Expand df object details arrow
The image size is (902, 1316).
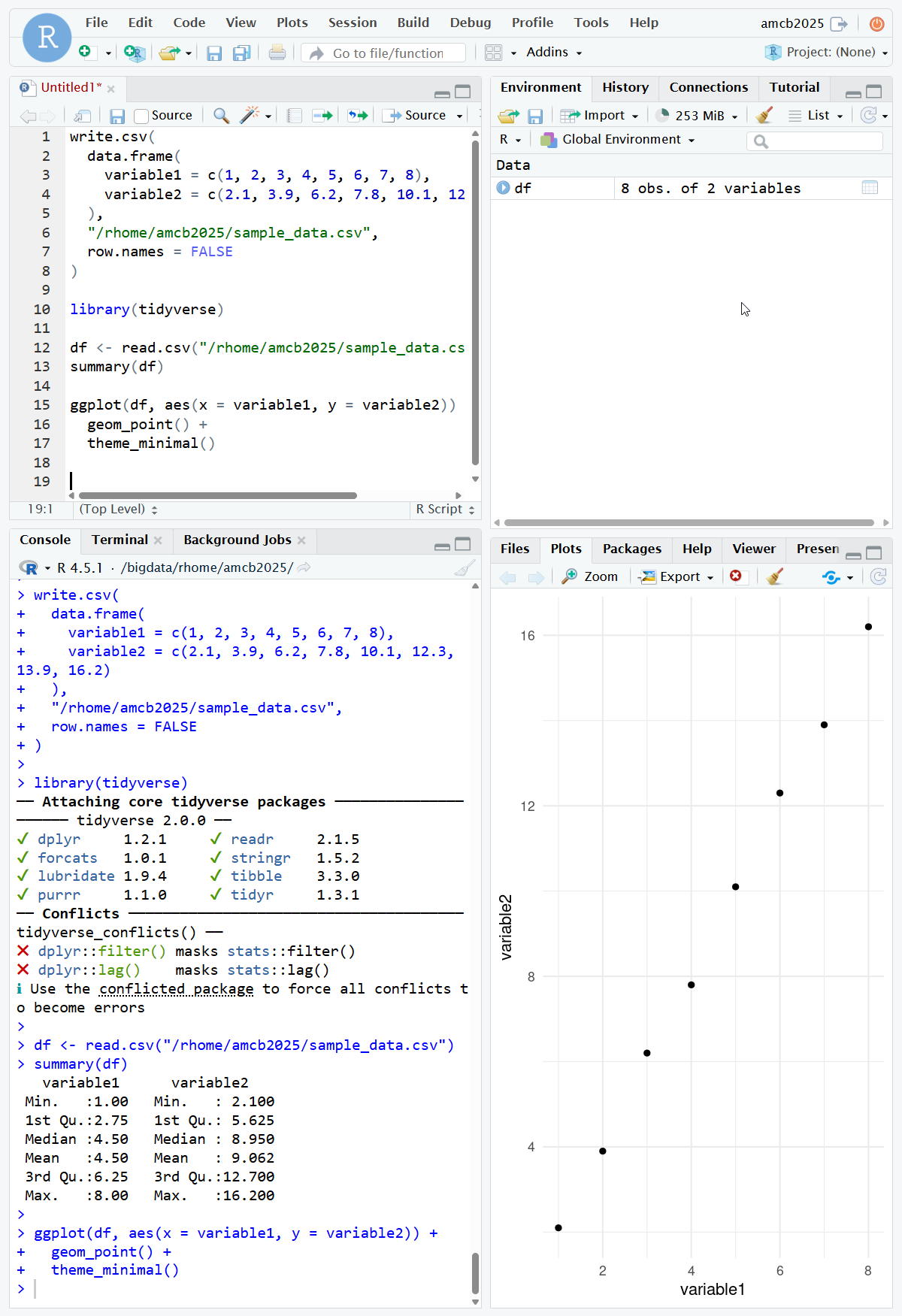[x=503, y=188]
